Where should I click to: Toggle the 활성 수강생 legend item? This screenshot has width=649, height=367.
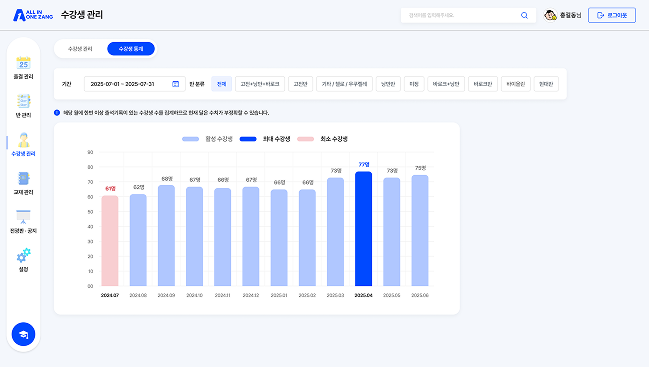click(207, 139)
